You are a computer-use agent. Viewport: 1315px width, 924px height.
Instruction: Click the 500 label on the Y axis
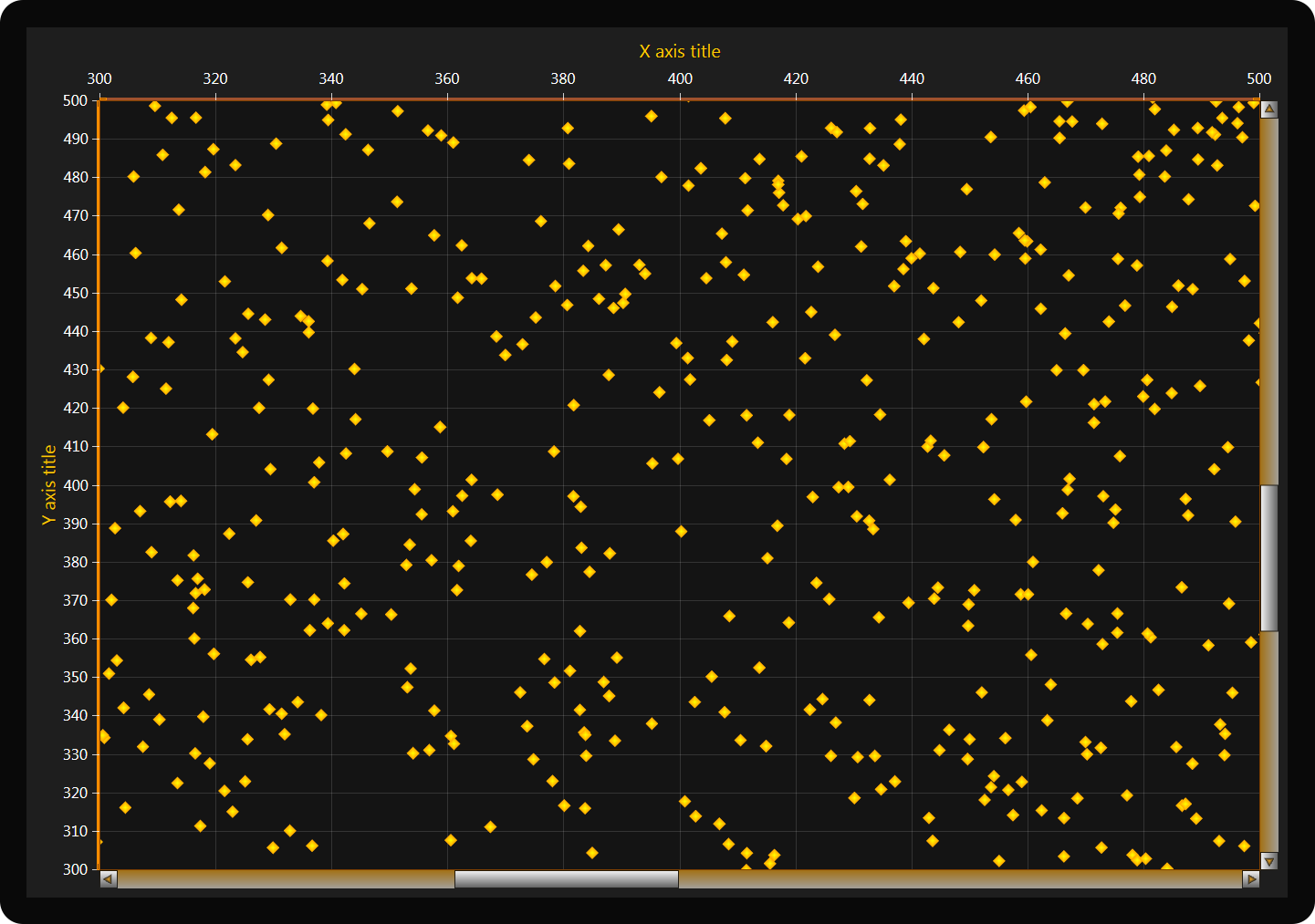76,100
